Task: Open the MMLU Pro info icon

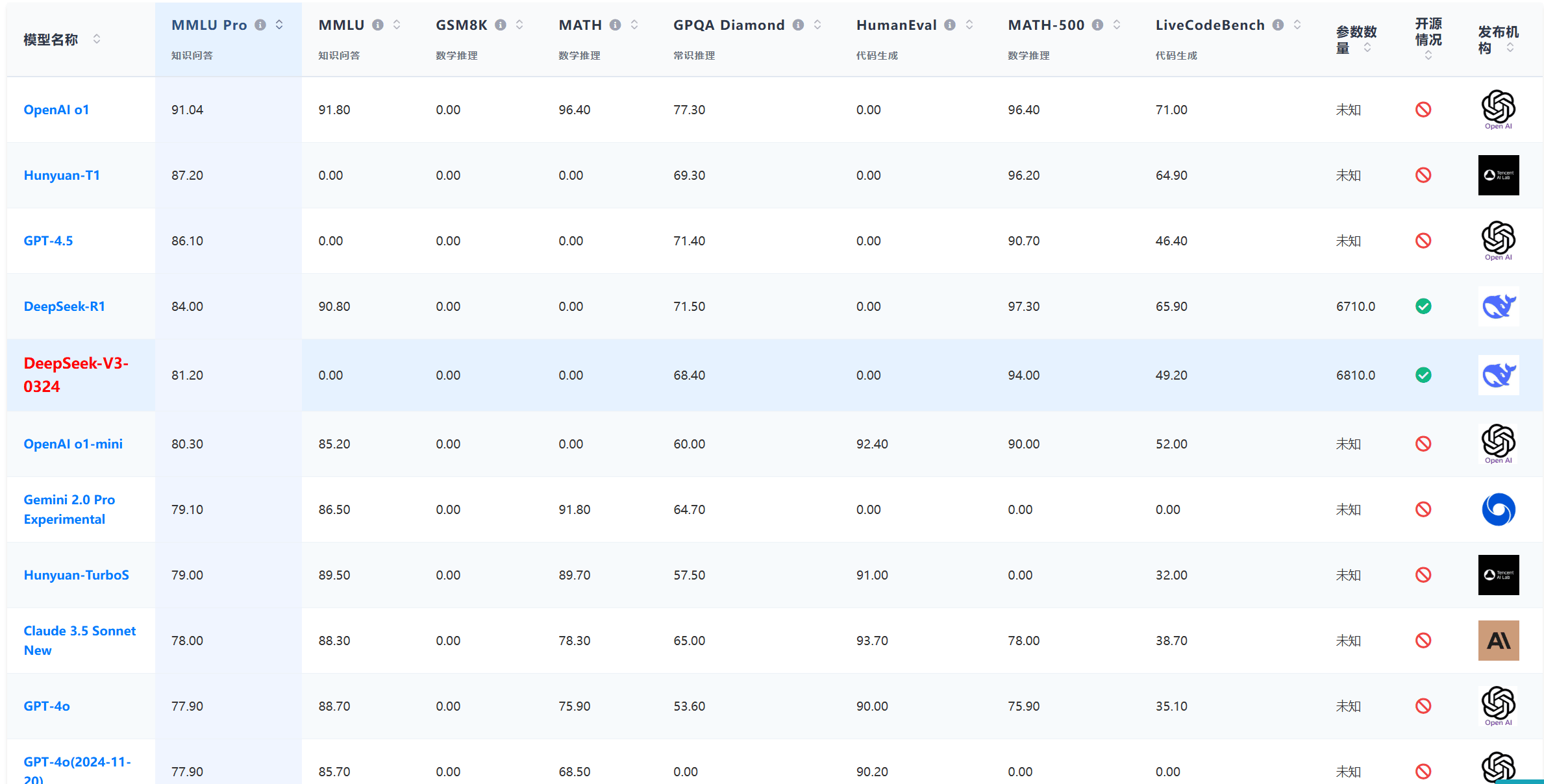Action: (260, 25)
